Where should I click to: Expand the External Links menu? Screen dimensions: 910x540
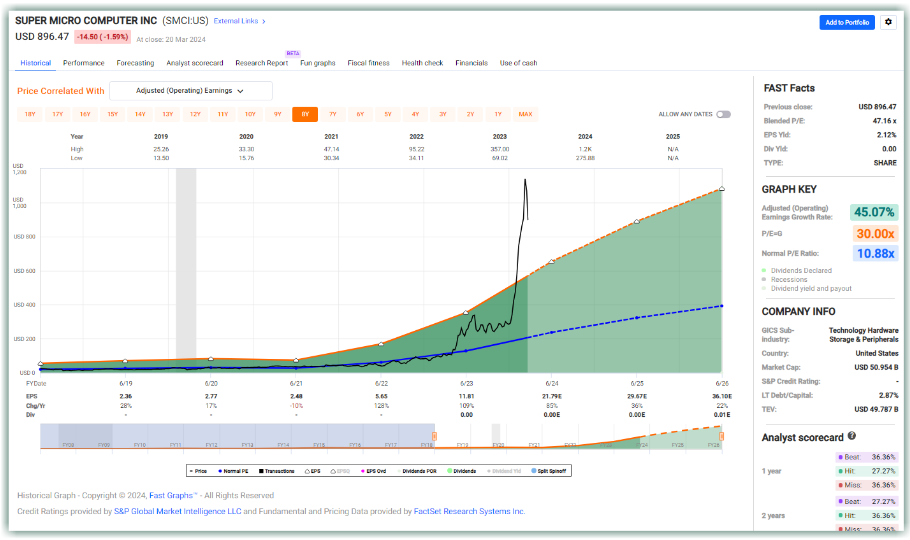click(x=239, y=20)
